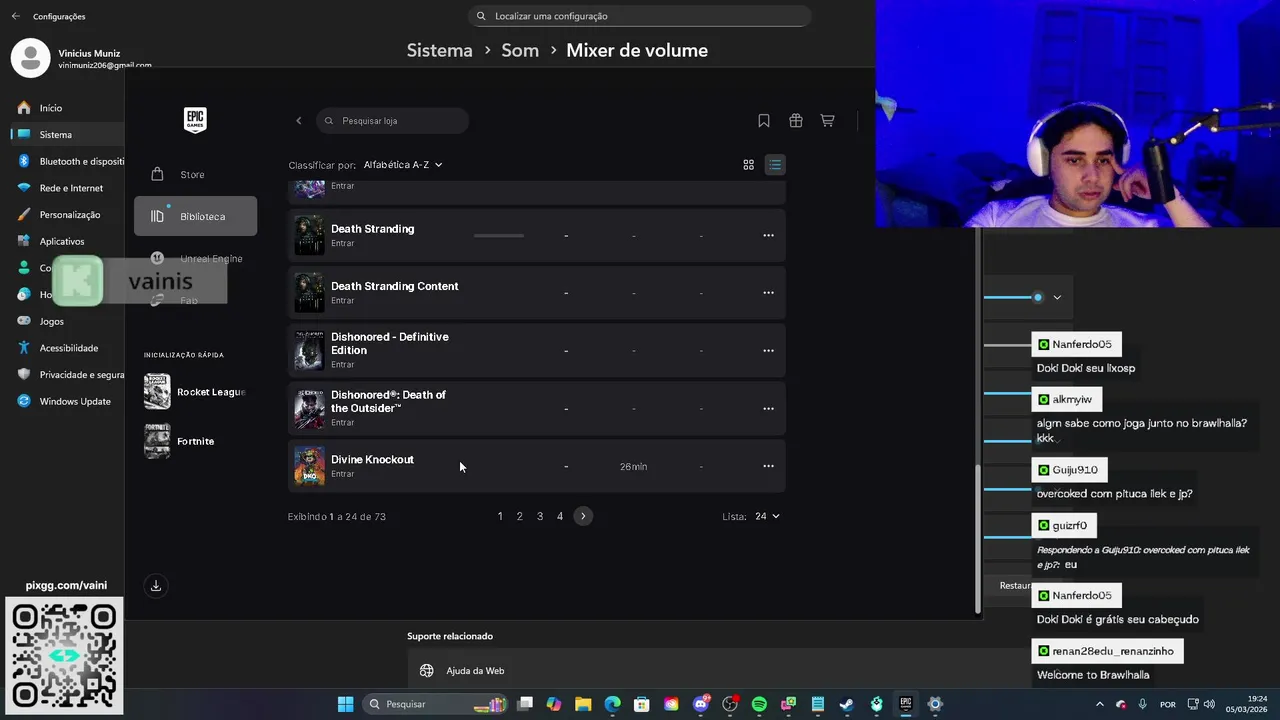Click the taskbar Pesquisar search box
Image resolution: width=1280 pixels, height=720 pixels.
pyautogui.click(x=435, y=704)
